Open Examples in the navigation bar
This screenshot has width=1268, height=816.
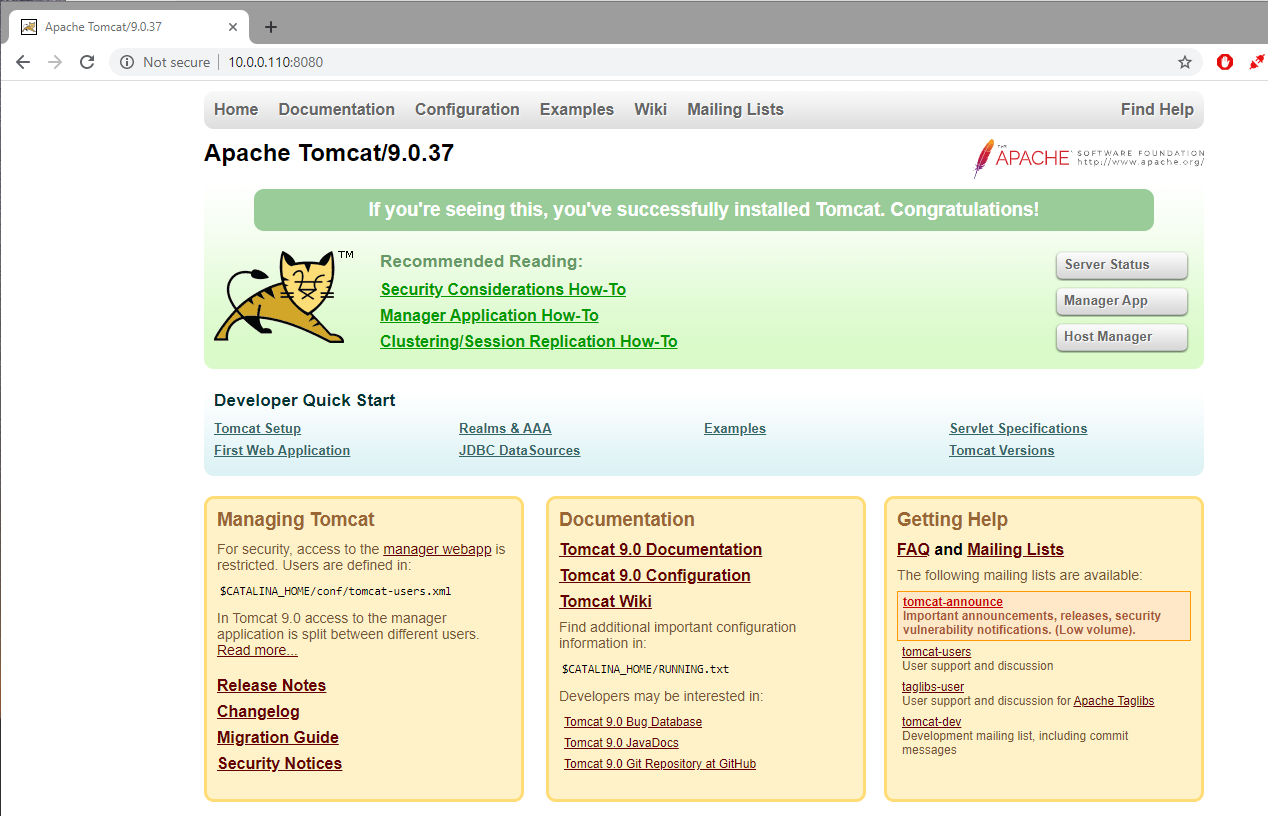pos(577,110)
